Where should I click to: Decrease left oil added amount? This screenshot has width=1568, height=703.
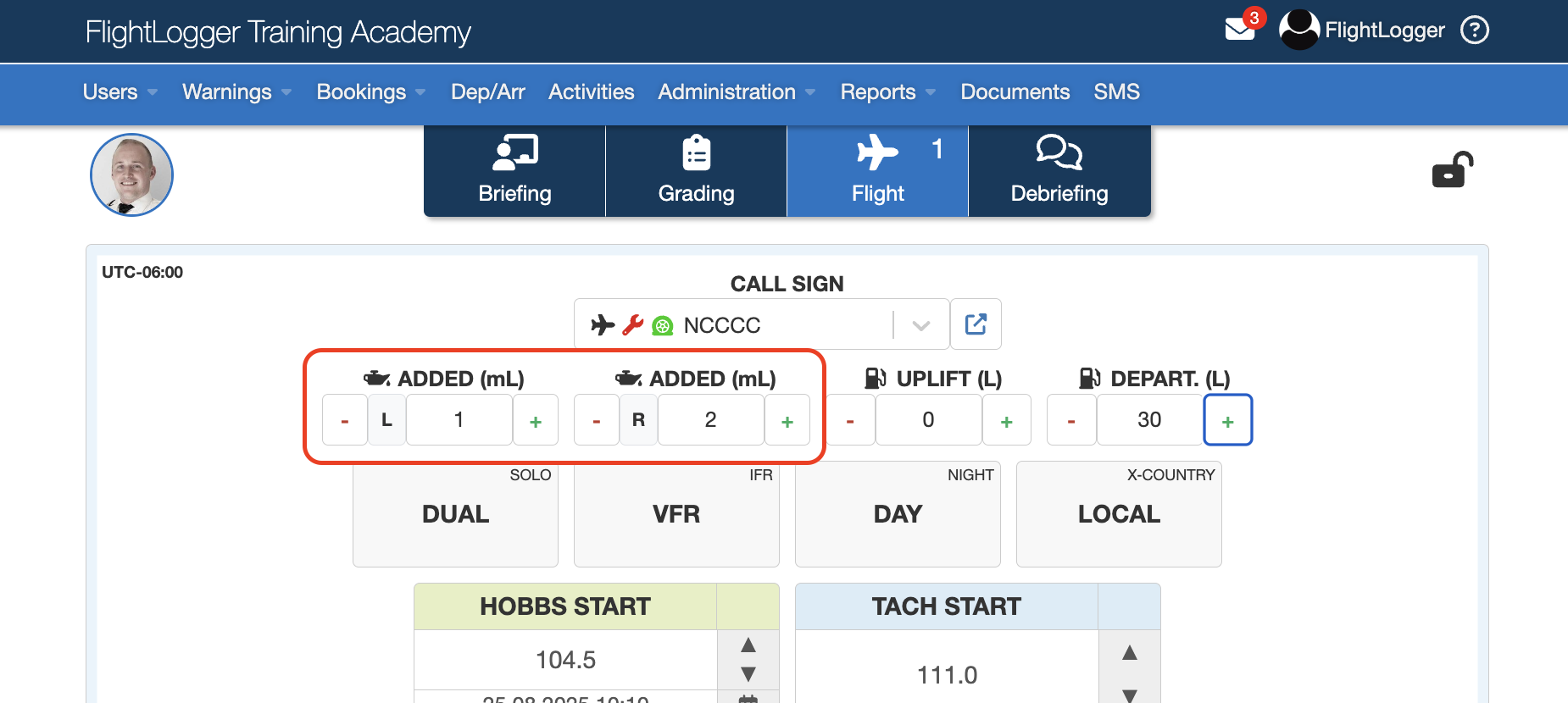pos(345,420)
